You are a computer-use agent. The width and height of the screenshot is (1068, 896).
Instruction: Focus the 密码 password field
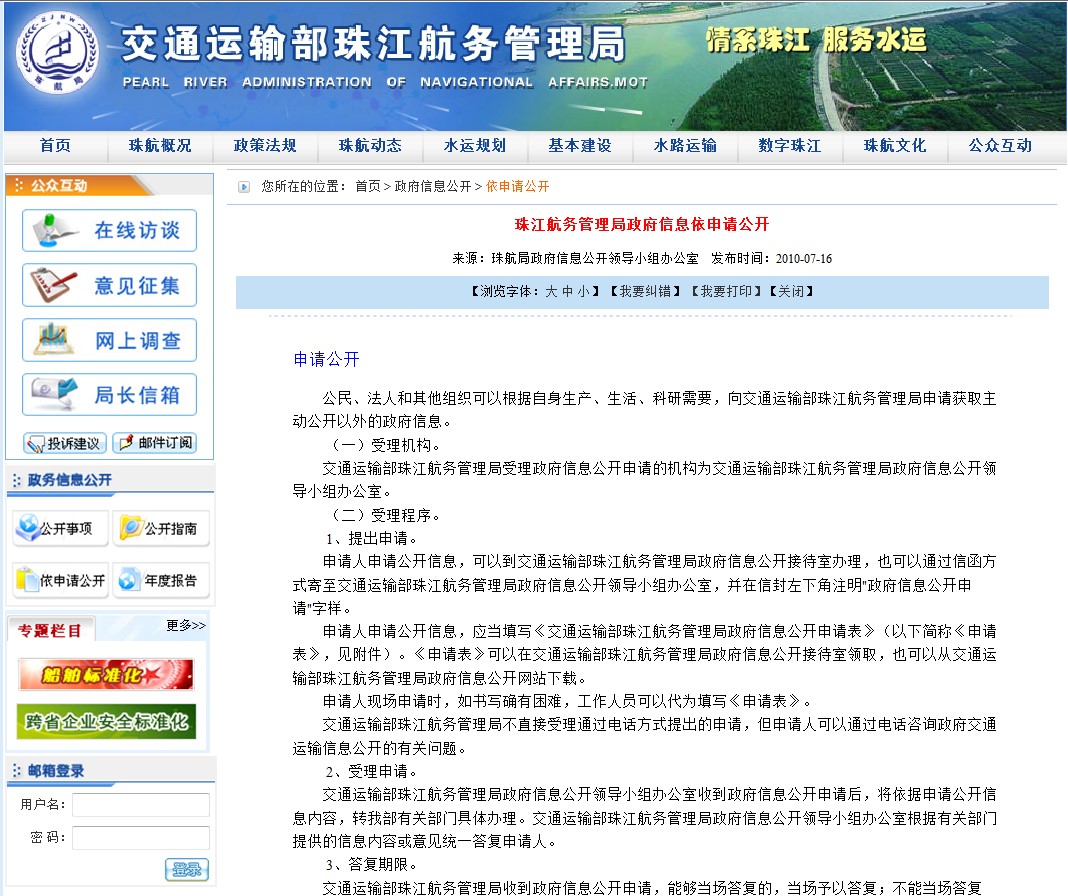coord(141,838)
